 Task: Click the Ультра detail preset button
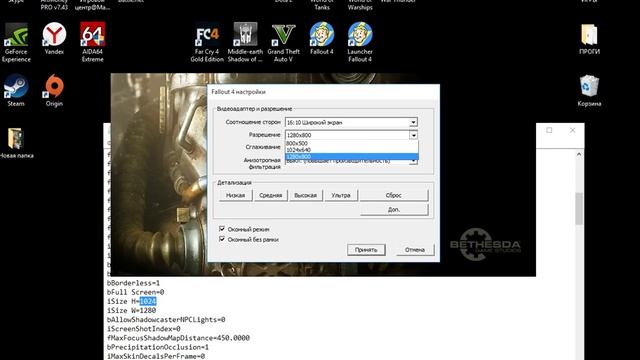(x=341, y=195)
